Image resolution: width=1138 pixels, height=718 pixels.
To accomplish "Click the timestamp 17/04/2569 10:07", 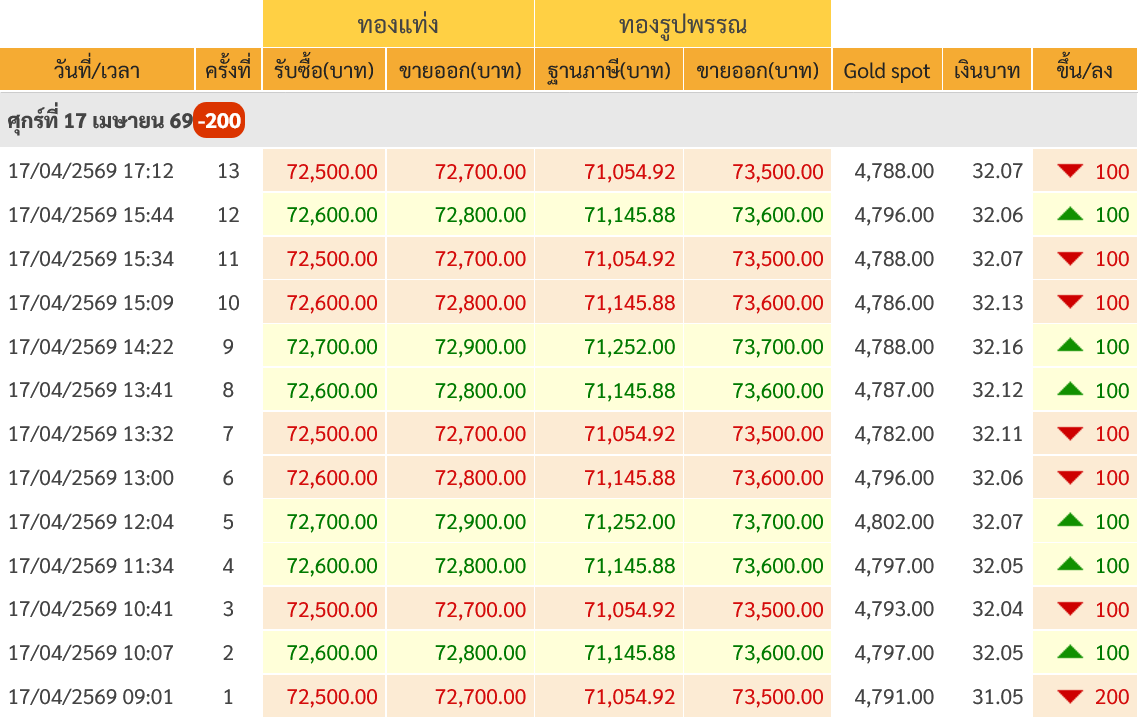I will pos(91,653).
